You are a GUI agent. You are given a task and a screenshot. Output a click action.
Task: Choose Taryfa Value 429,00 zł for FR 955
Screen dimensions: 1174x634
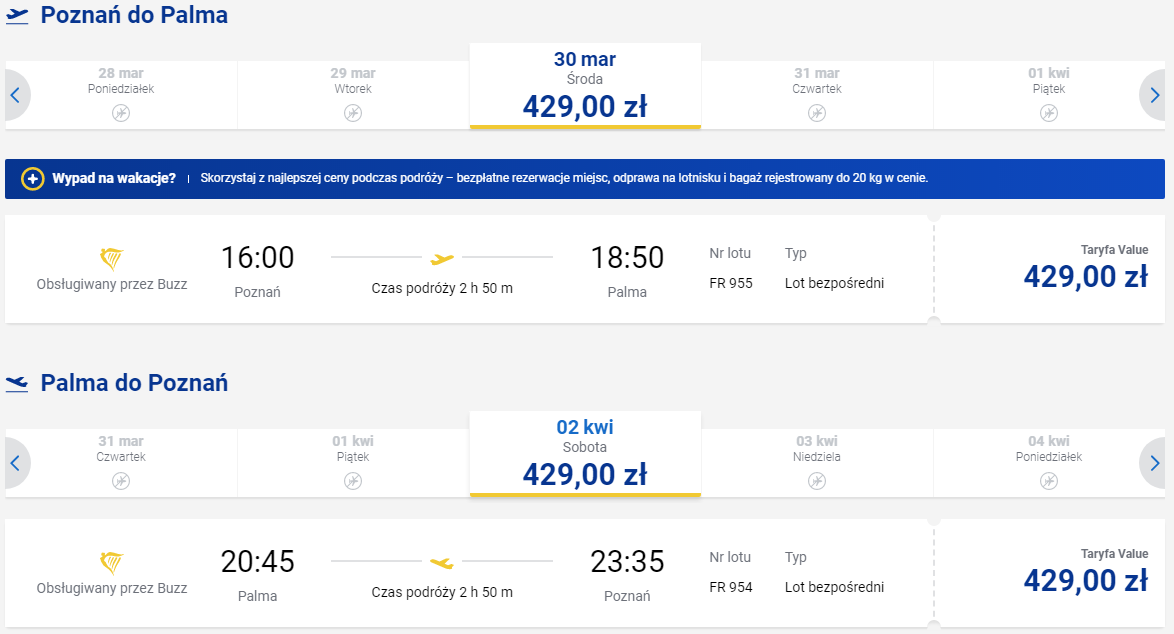(1052, 269)
